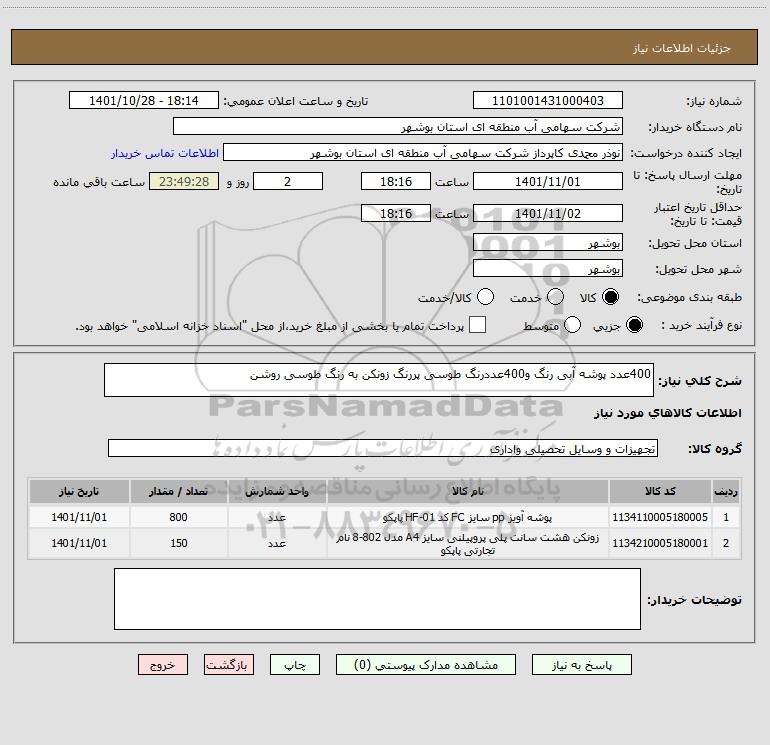Open مشاهده مدارک پیوستی (0) button

(426, 665)
